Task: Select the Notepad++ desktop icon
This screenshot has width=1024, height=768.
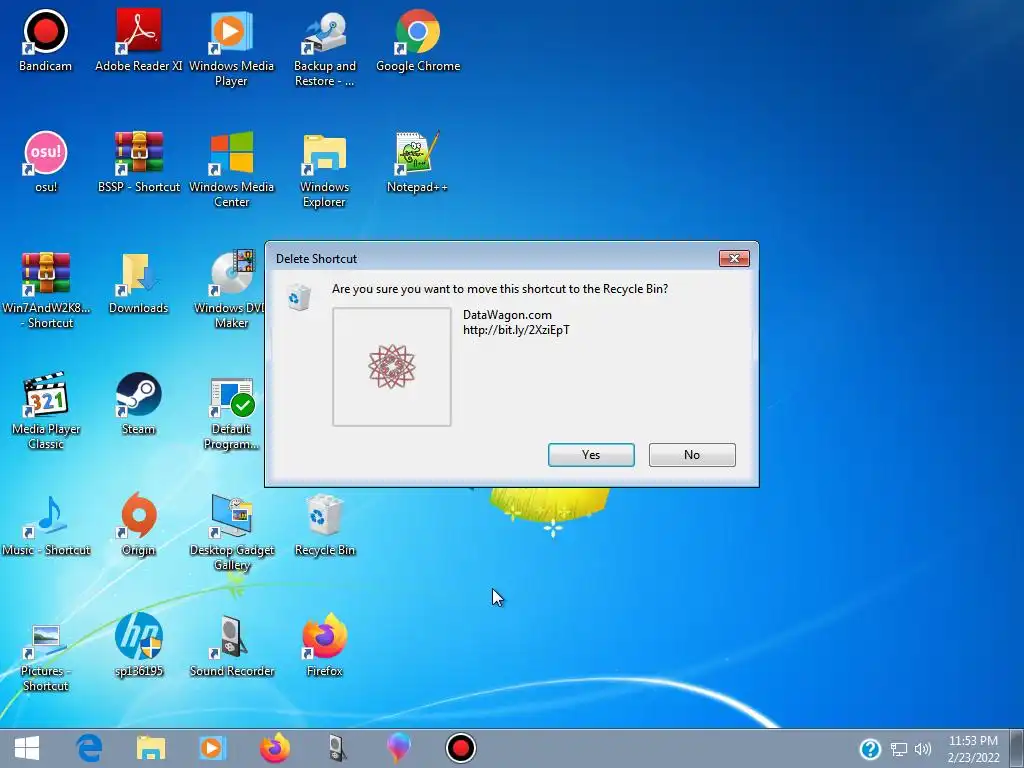Action: point(417,162)
